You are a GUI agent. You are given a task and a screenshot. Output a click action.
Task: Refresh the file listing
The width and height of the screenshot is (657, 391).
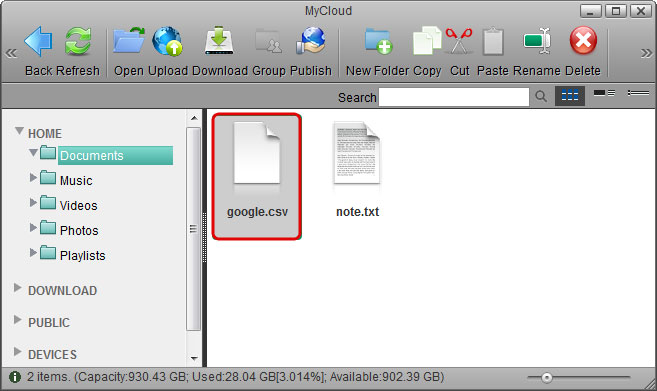coord(78,41)
